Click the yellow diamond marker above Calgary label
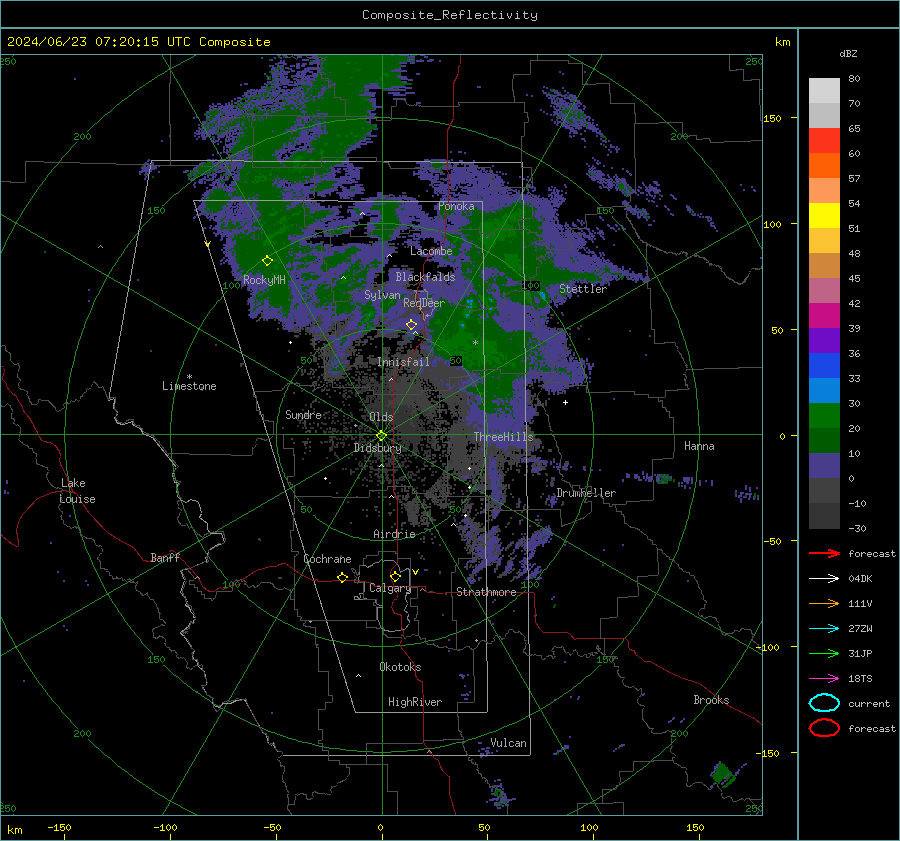The image size is (900, 841). (x=395, y=576)
